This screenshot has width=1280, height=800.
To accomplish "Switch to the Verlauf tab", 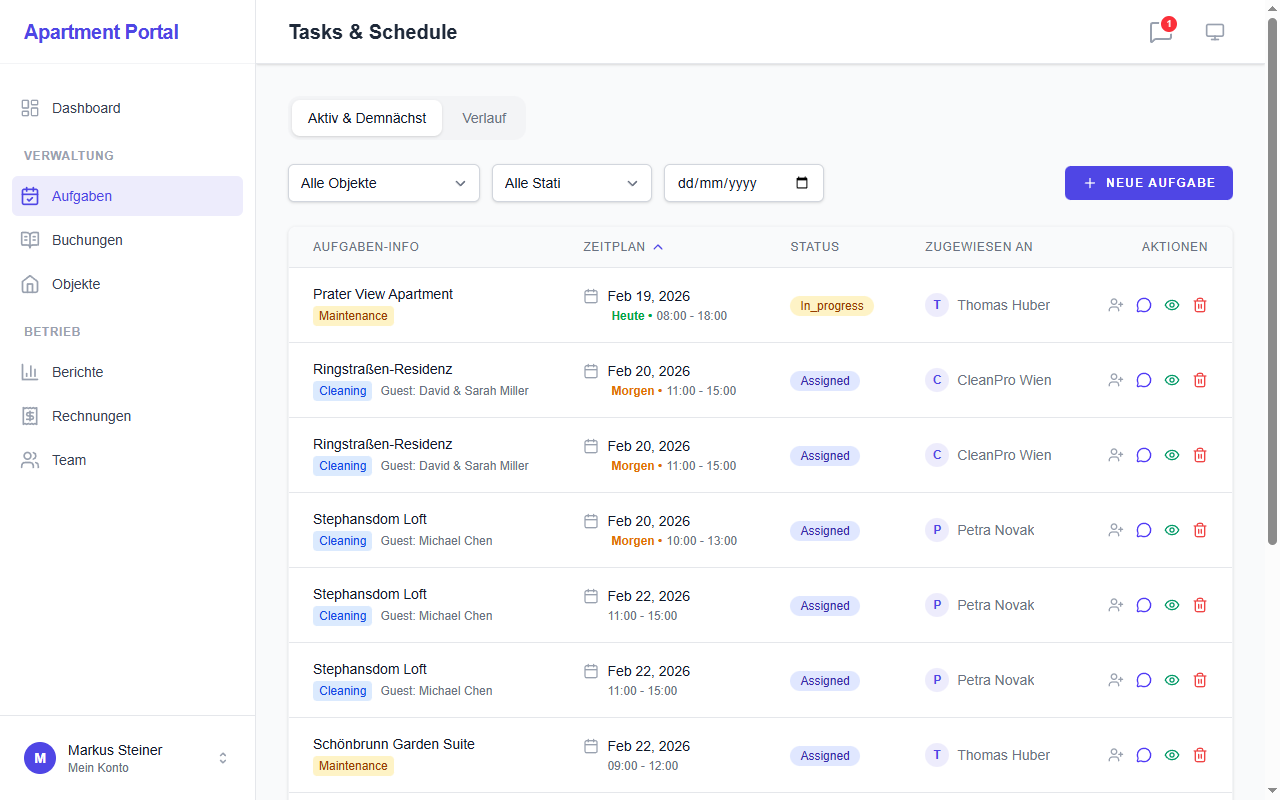I will 484,118.
